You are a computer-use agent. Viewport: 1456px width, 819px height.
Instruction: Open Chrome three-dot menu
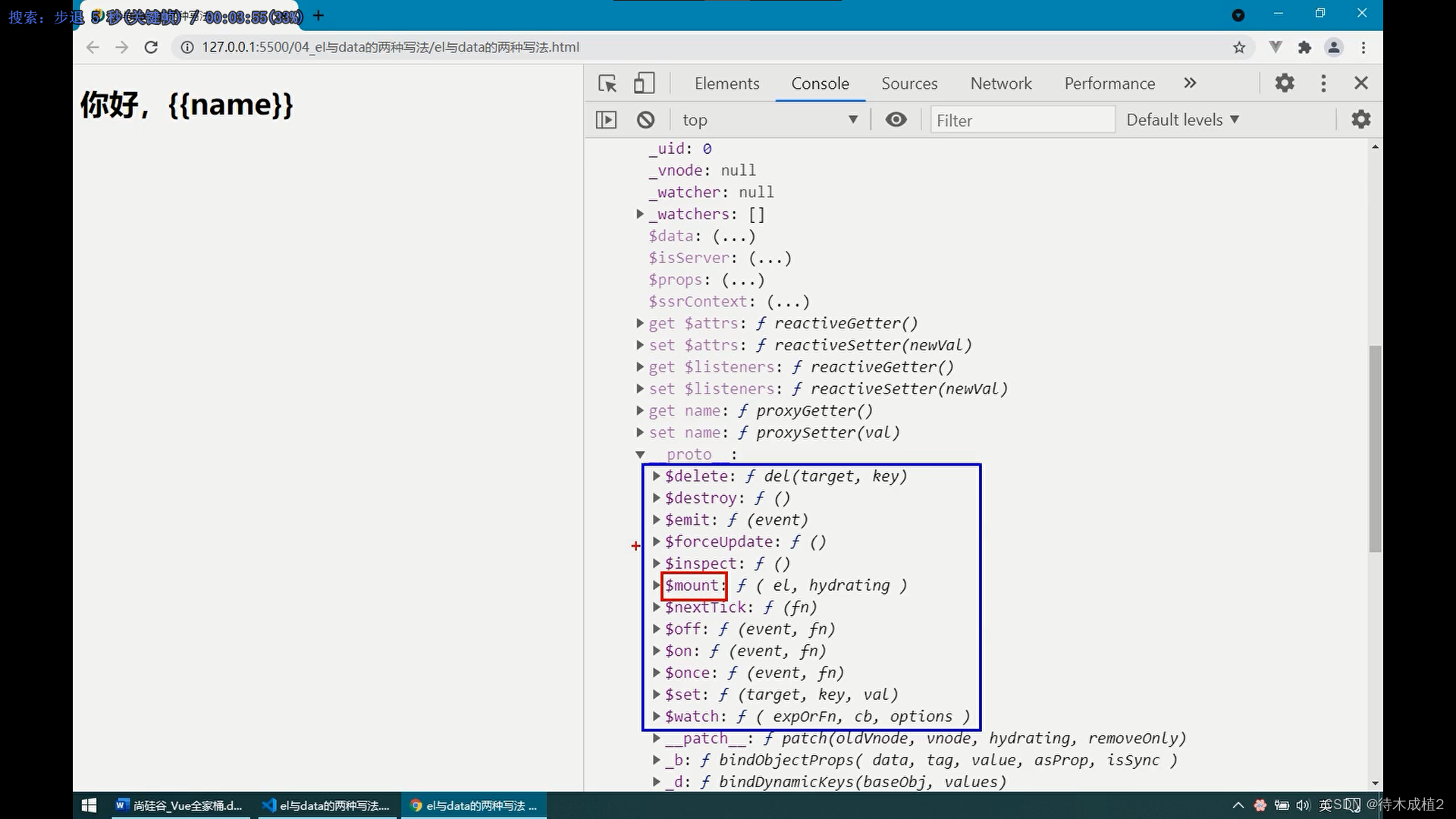(x=1363, y=48)
